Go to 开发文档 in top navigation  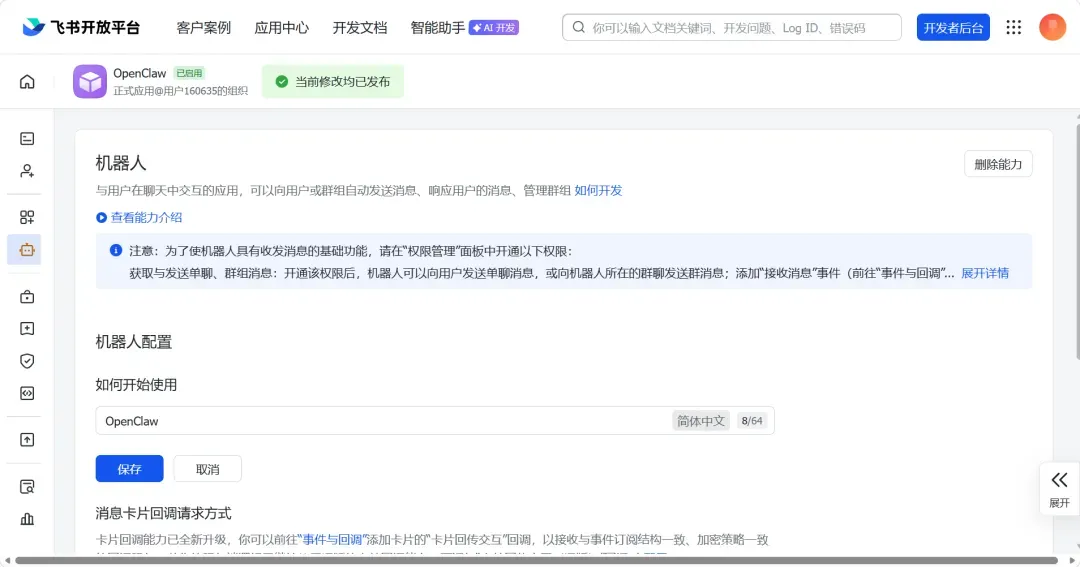click(x=360, y=28)
